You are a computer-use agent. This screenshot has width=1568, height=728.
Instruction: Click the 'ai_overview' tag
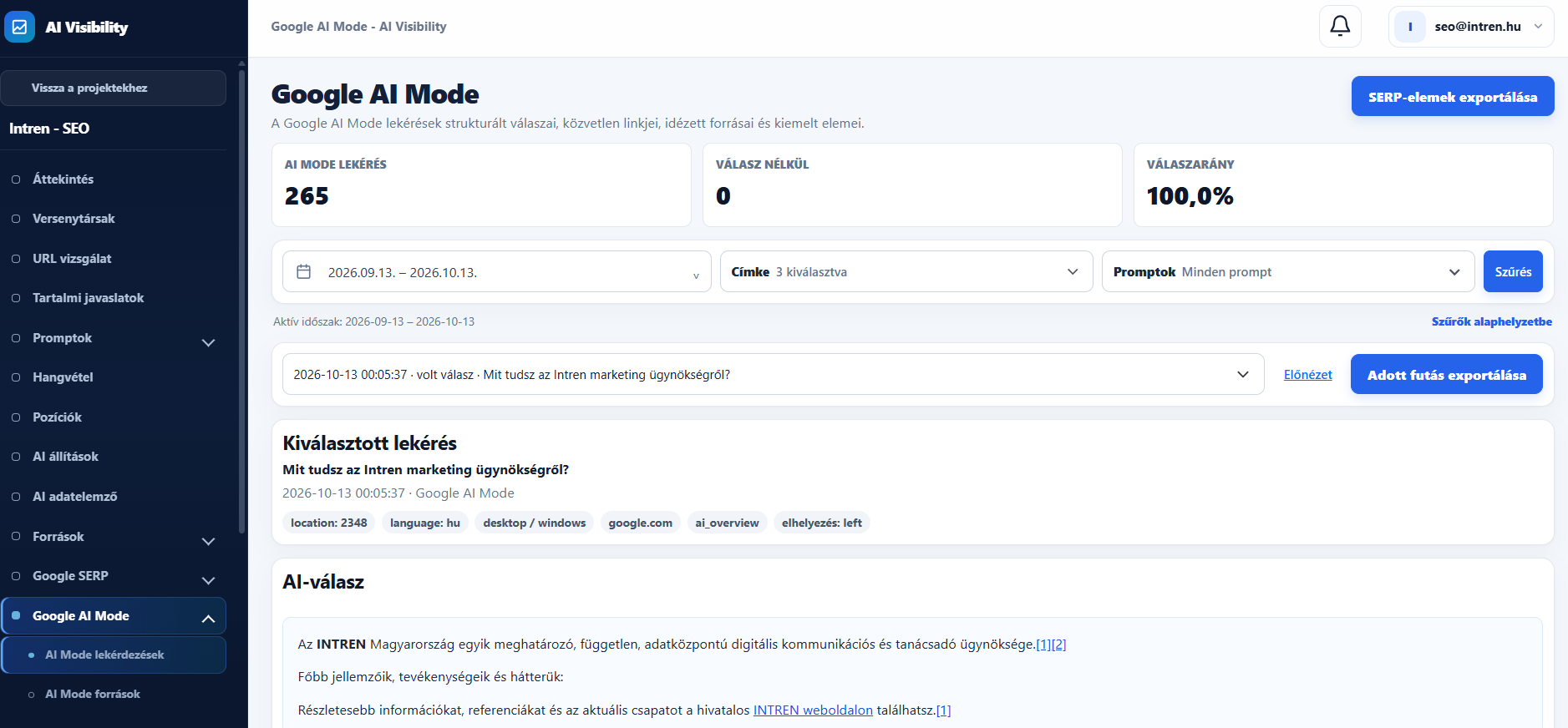(728, 523)
